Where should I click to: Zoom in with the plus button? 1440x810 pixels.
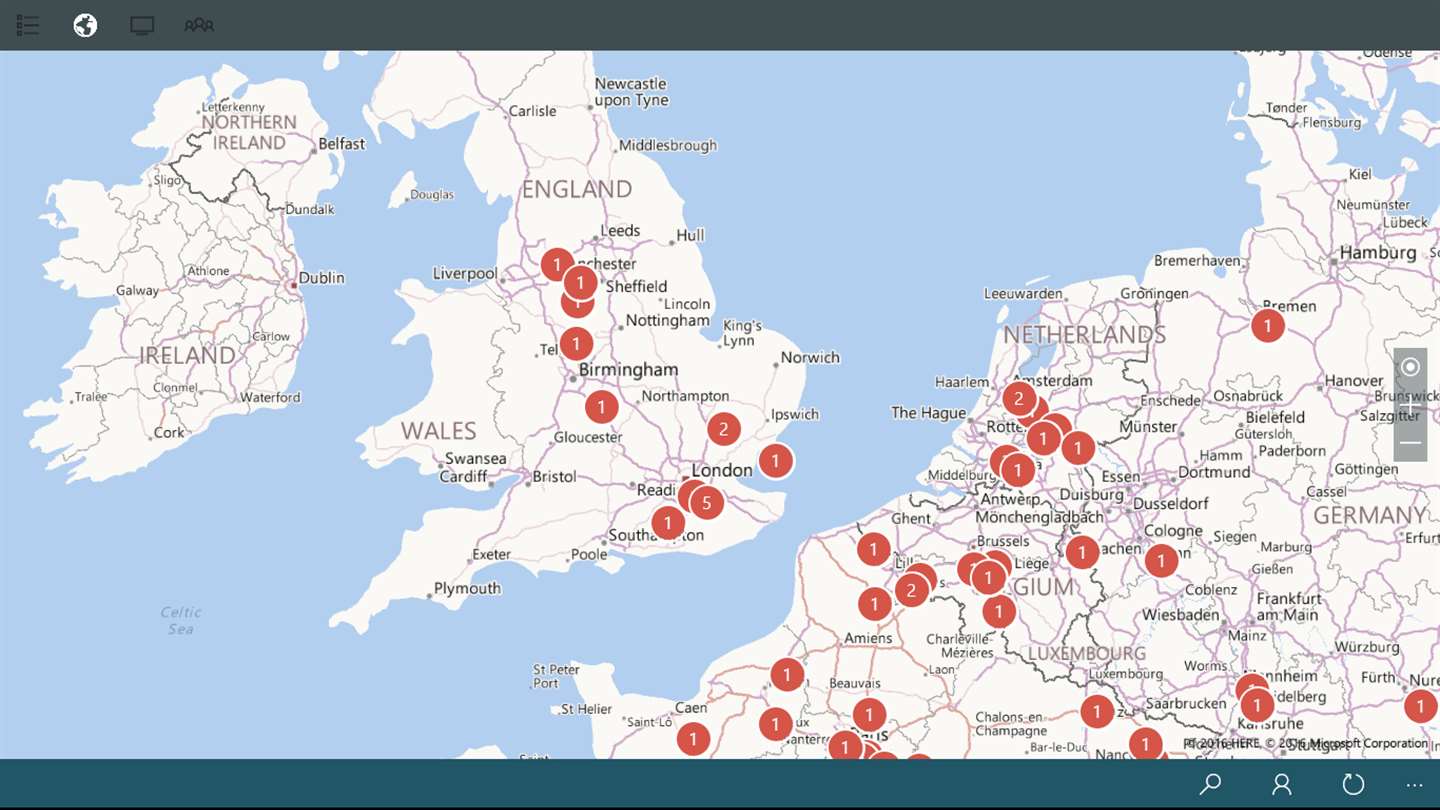point(1410,405)
